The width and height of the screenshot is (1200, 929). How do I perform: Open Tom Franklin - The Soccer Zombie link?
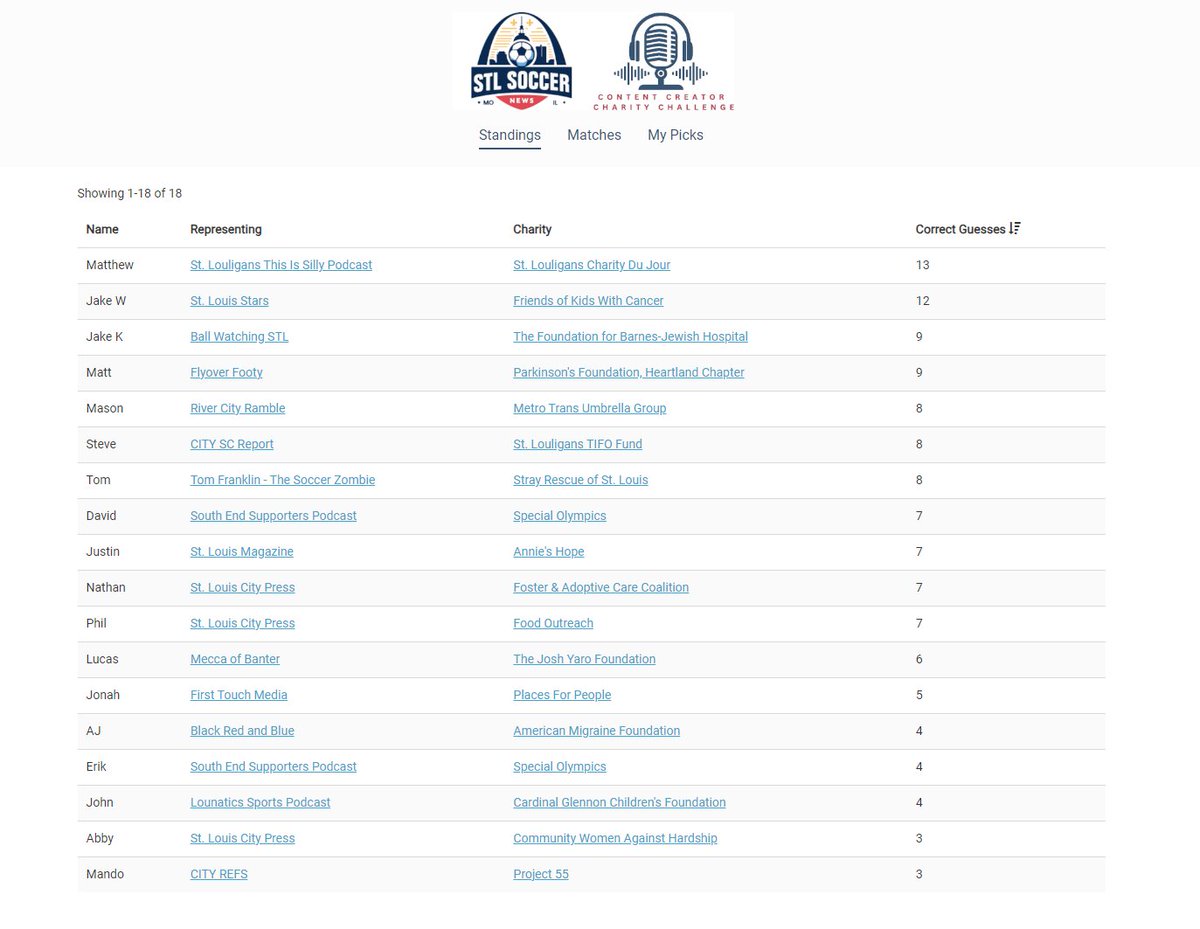click(283, 480)
